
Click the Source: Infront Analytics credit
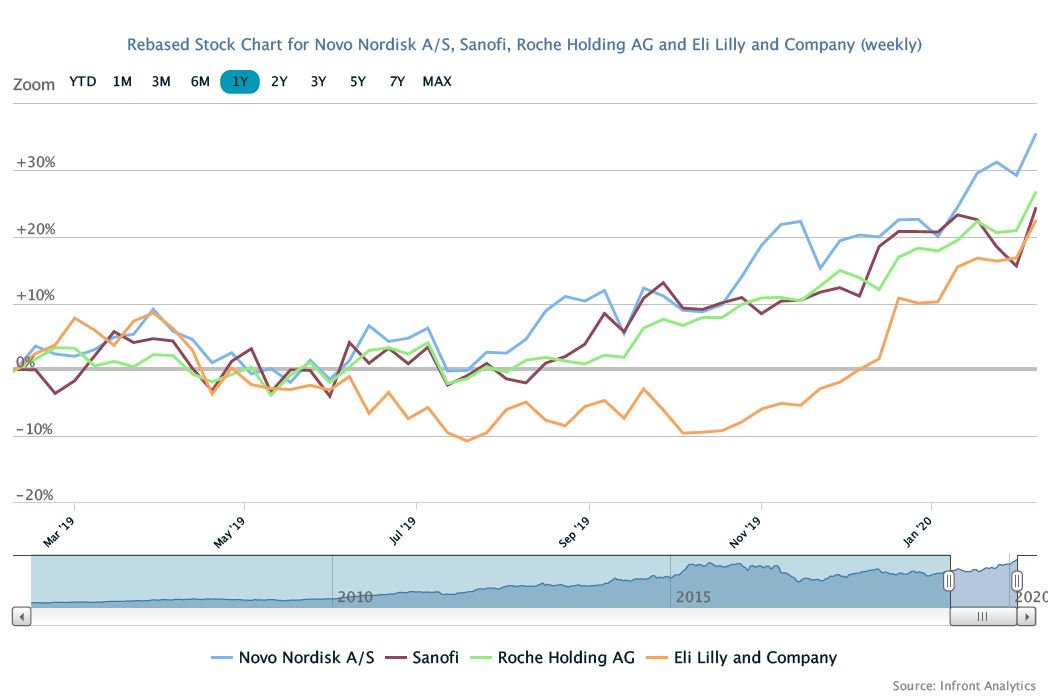pos(964,685)
